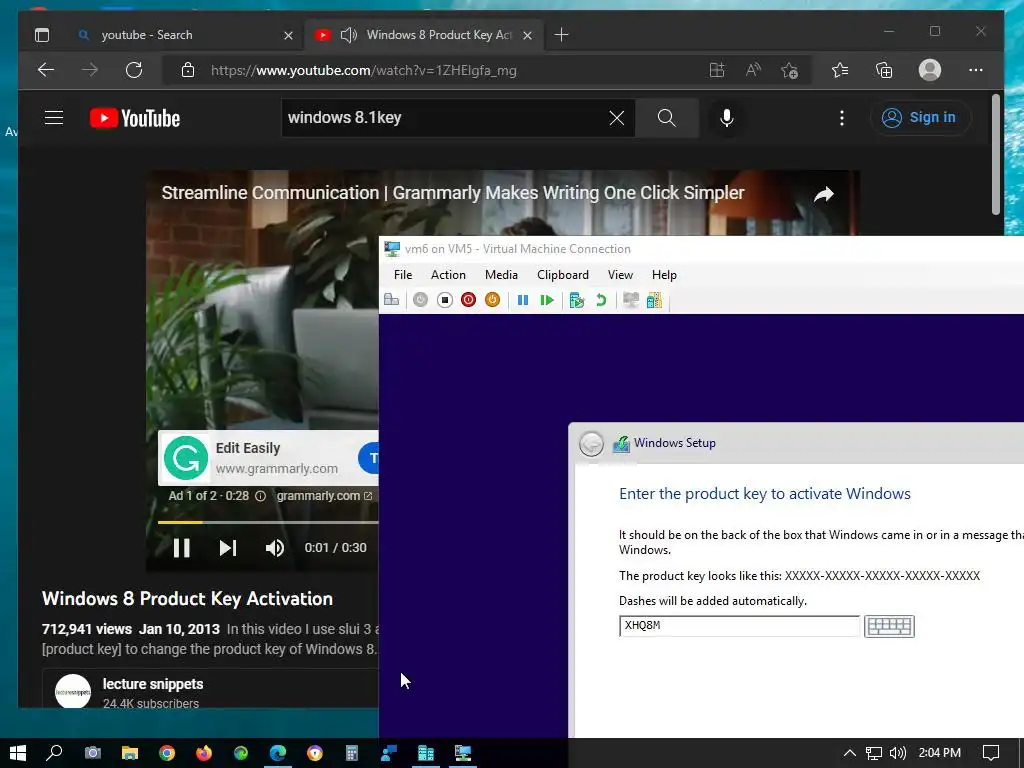Open Clipboard menu in VM Connection
The height and width of the screenshot is (768, 1024).
(x=562, y=275)
